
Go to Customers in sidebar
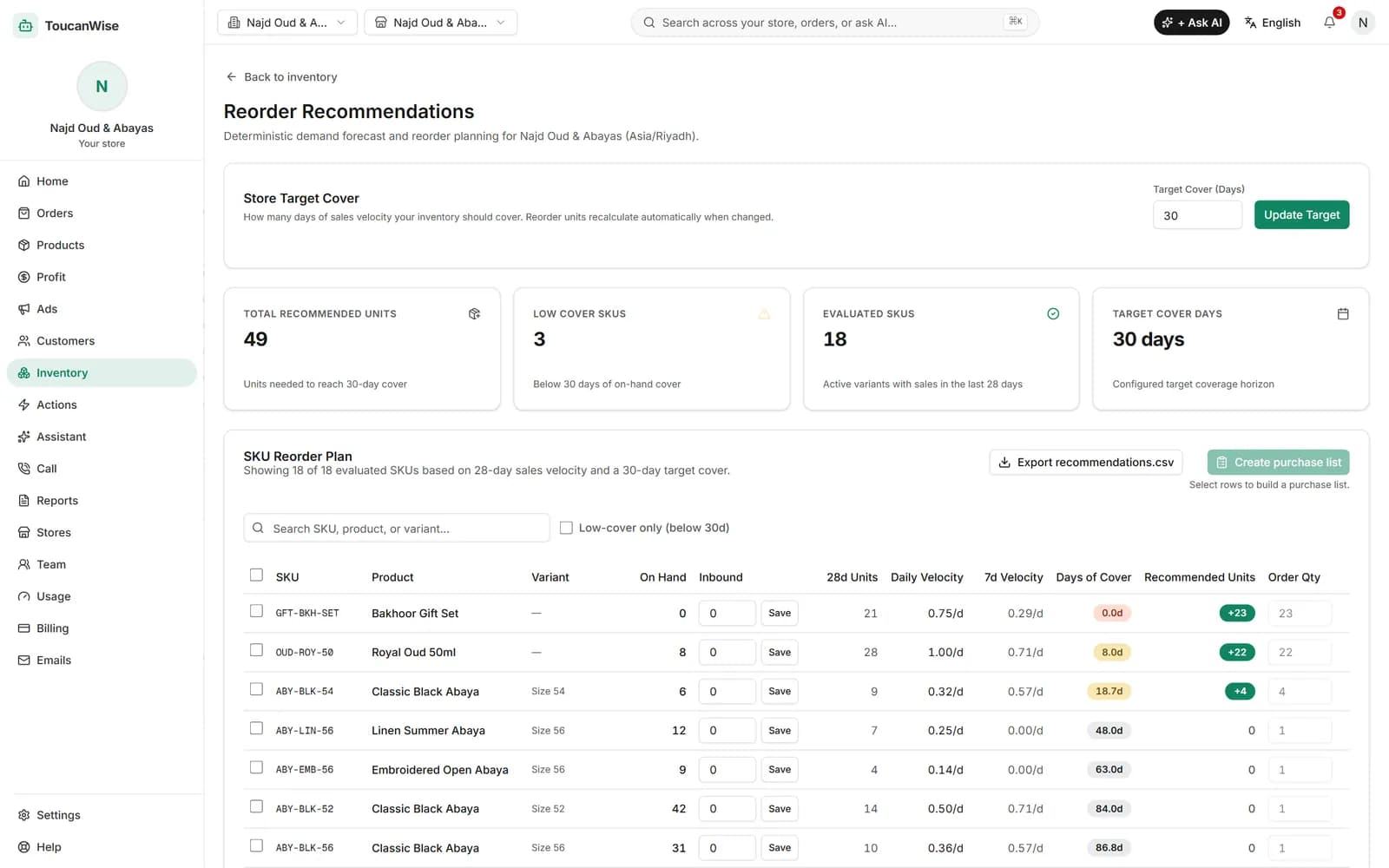point(102,341)
